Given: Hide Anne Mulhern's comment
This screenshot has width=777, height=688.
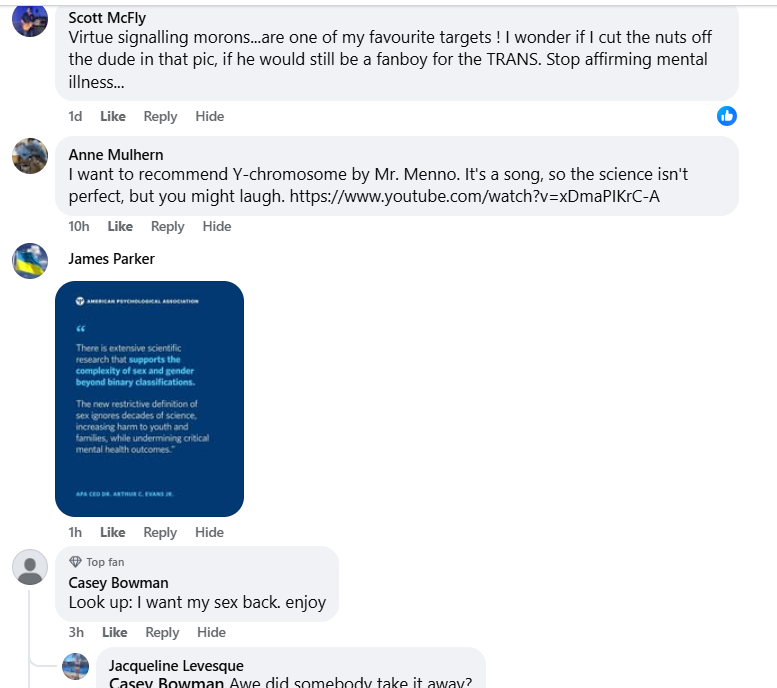Looking at the screenshot, I should click(217, 226).
